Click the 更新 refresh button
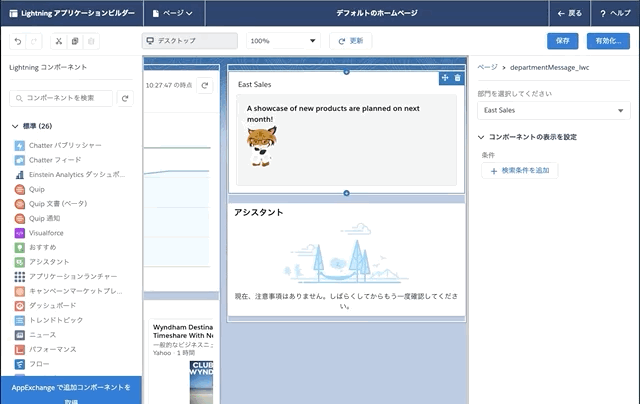640x404 pixels. pyautogui.click(x=351, y=41)
